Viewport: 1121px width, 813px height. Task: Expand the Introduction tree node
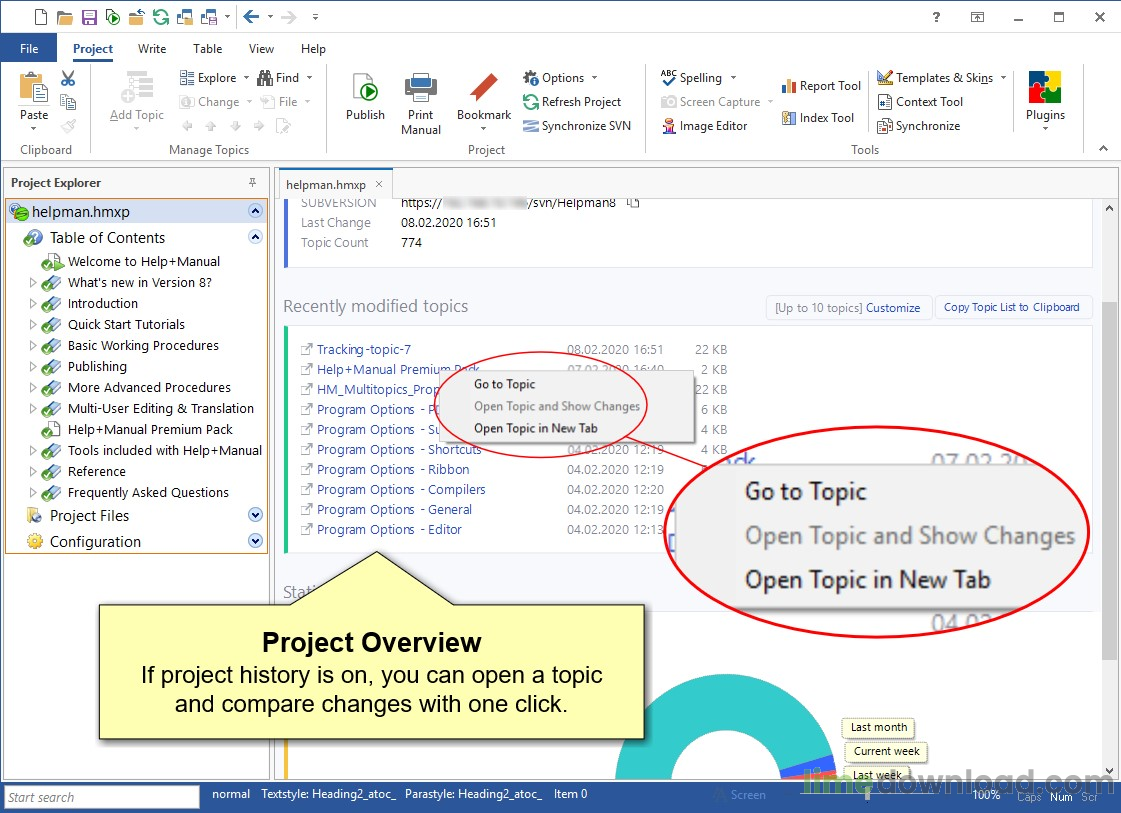pyautogui.click(x=32, y=303)
